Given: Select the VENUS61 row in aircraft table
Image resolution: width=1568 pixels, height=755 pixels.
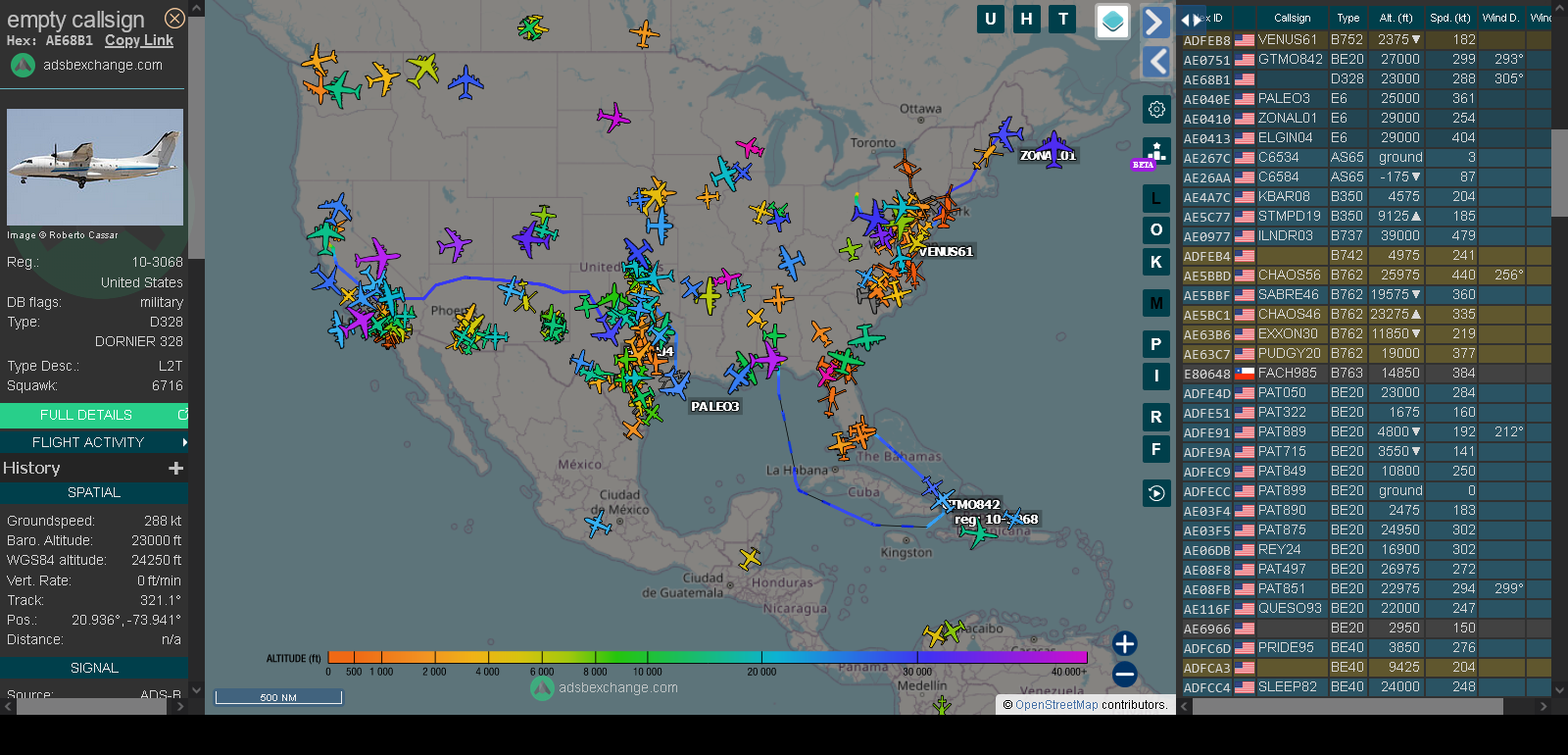Looking at the screenshot, I should point(1365,40).
